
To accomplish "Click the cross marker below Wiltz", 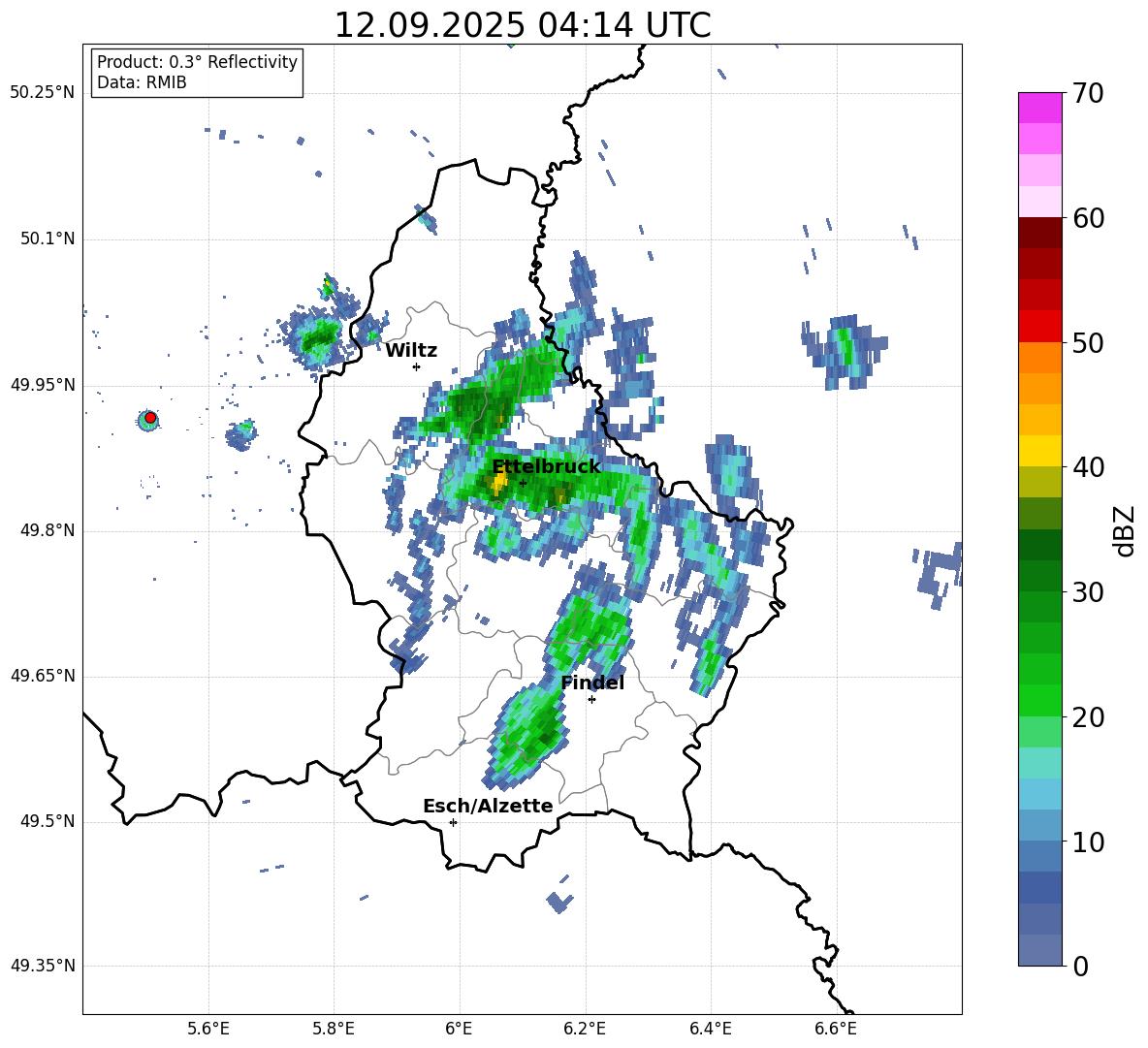I will [417, 366].
